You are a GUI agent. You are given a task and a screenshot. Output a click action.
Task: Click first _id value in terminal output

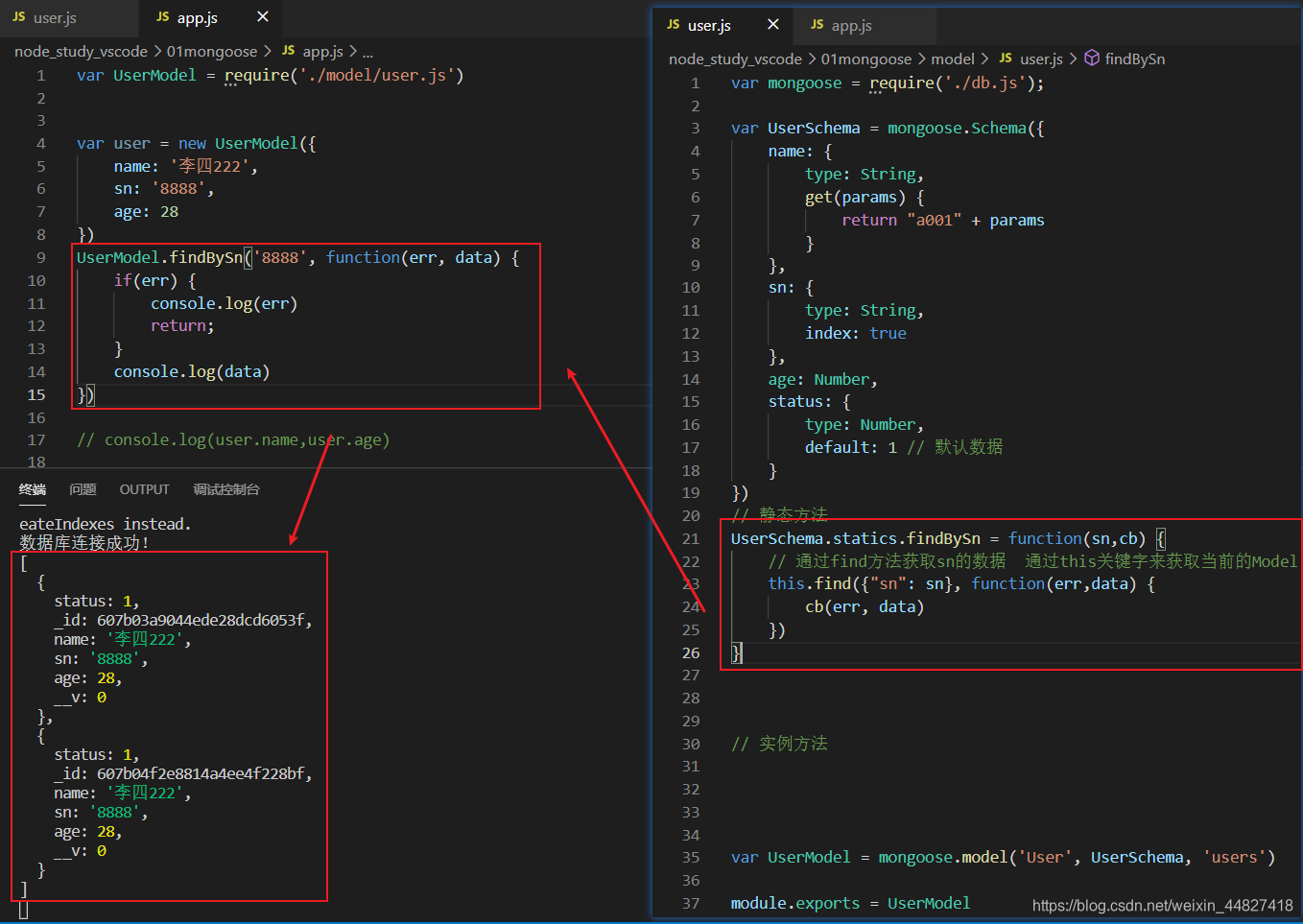tap(202, 620)
